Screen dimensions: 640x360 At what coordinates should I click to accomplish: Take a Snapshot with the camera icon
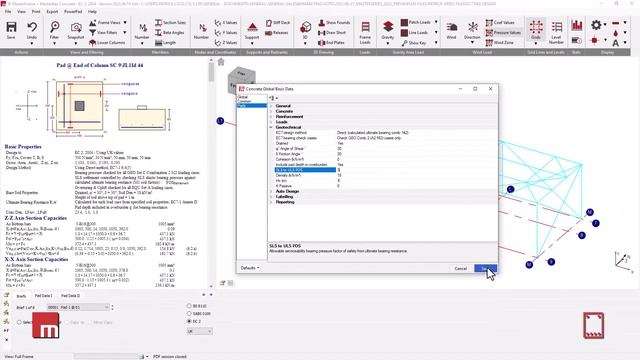[x=76, y=27]
